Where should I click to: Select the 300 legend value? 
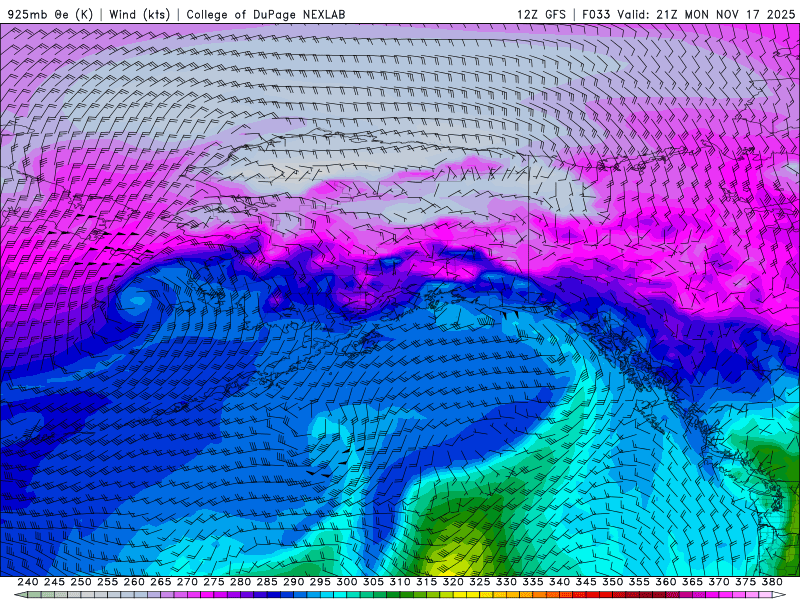[x=347, y=582]
